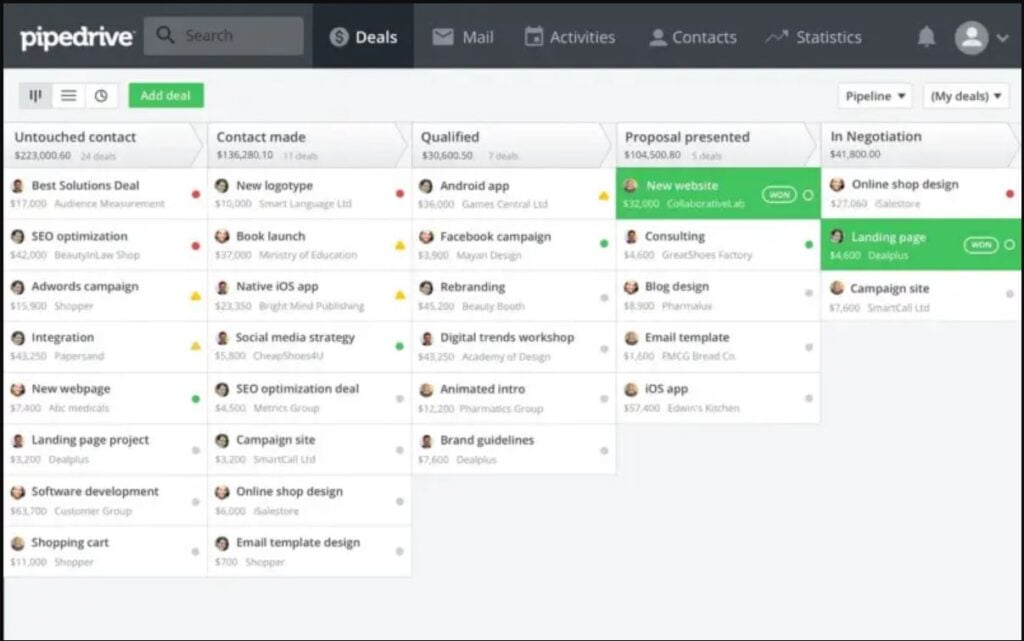Toggle gray activity dot on Digital trends workshop

point(604,349)
